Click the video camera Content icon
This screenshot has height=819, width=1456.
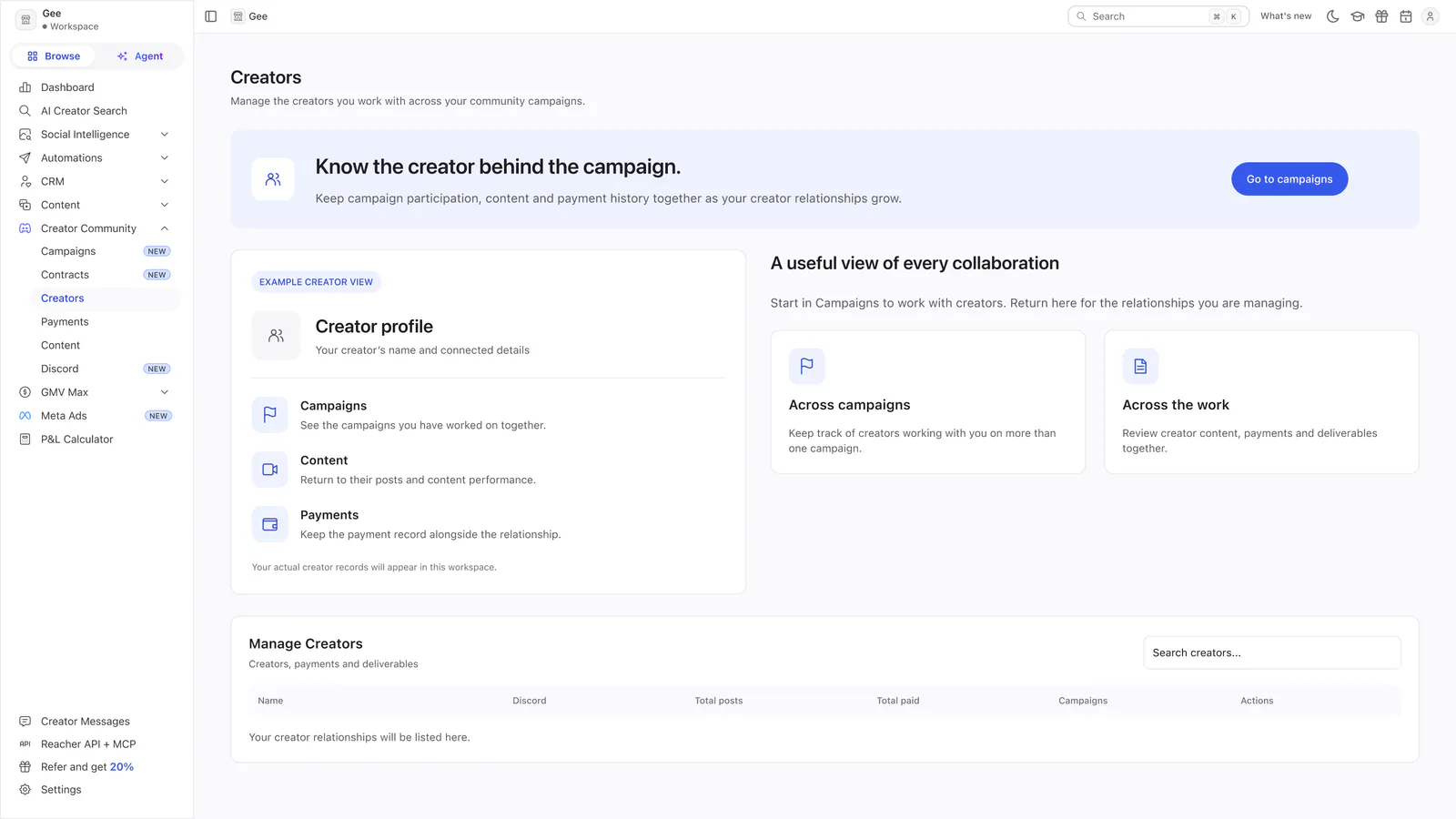(x=270, y=470)
